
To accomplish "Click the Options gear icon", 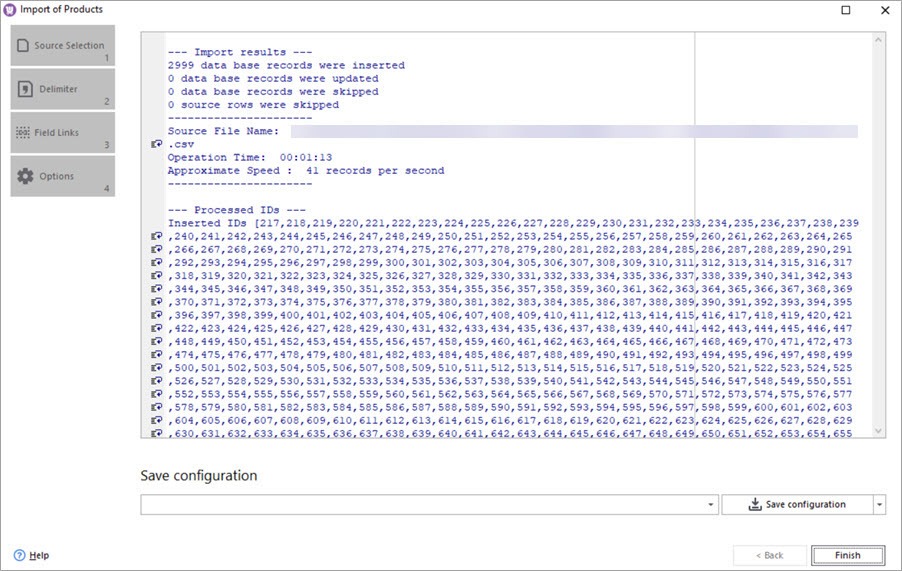I will tap(24, 176).
